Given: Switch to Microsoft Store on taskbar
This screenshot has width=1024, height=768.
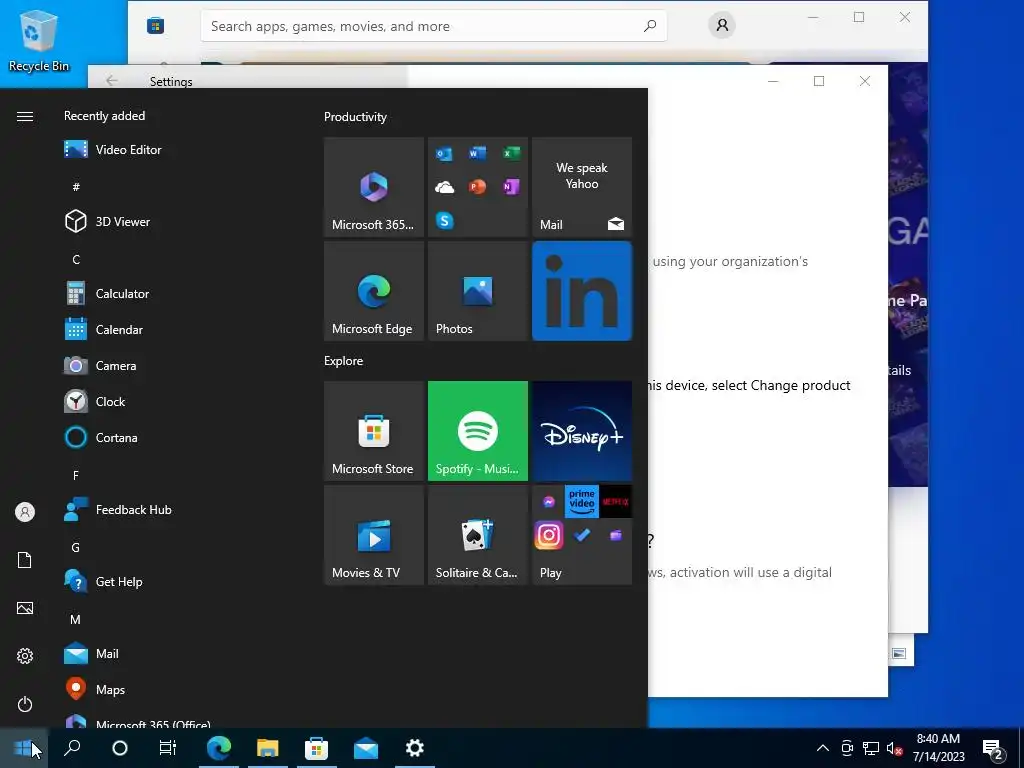Looking at the screenshot, I should [316, 748].
